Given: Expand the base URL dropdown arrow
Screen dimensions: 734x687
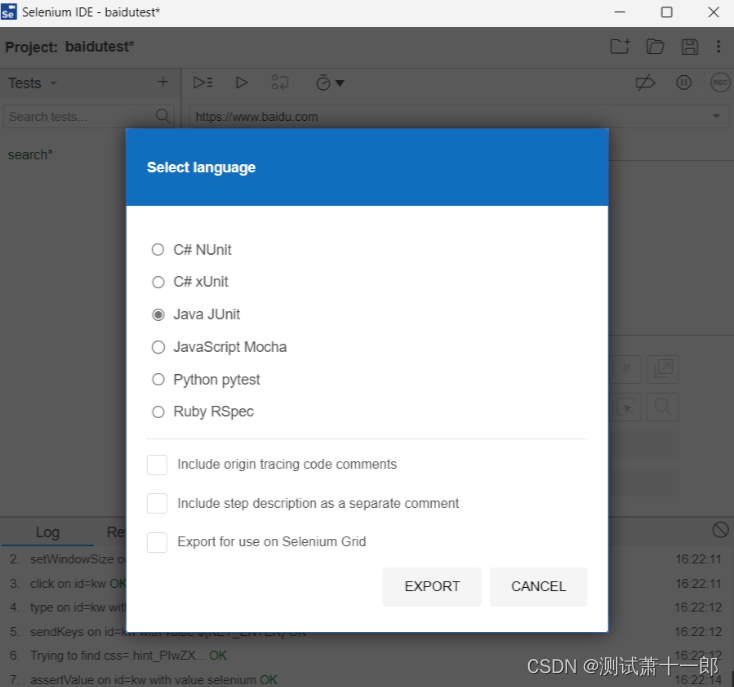Looking at the screenshot, I should [x=716, y=116].
